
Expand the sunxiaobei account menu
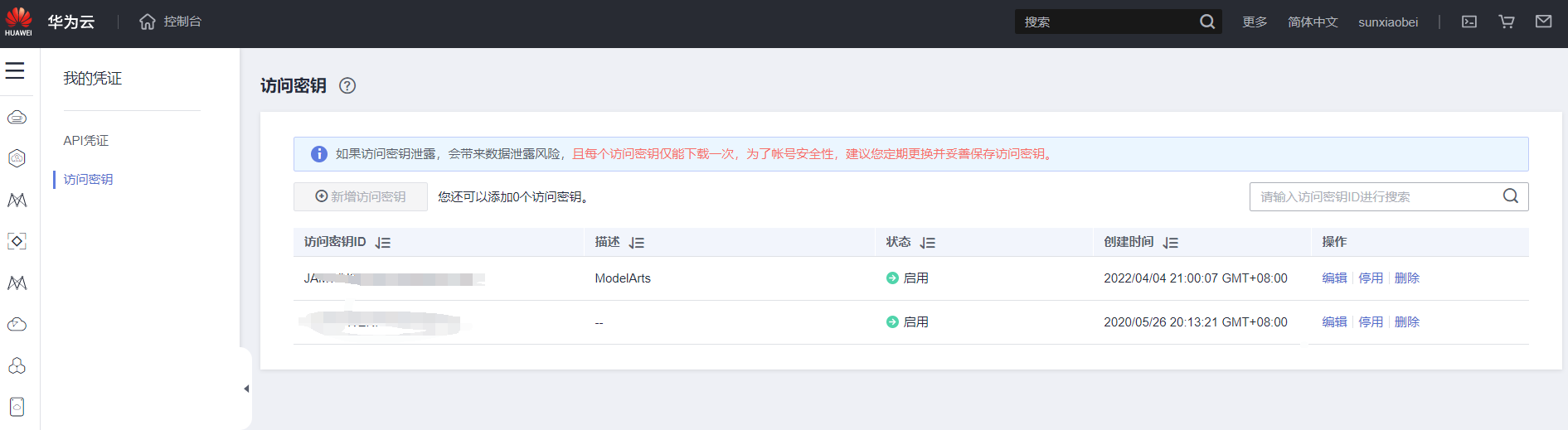click(1388, 22)
